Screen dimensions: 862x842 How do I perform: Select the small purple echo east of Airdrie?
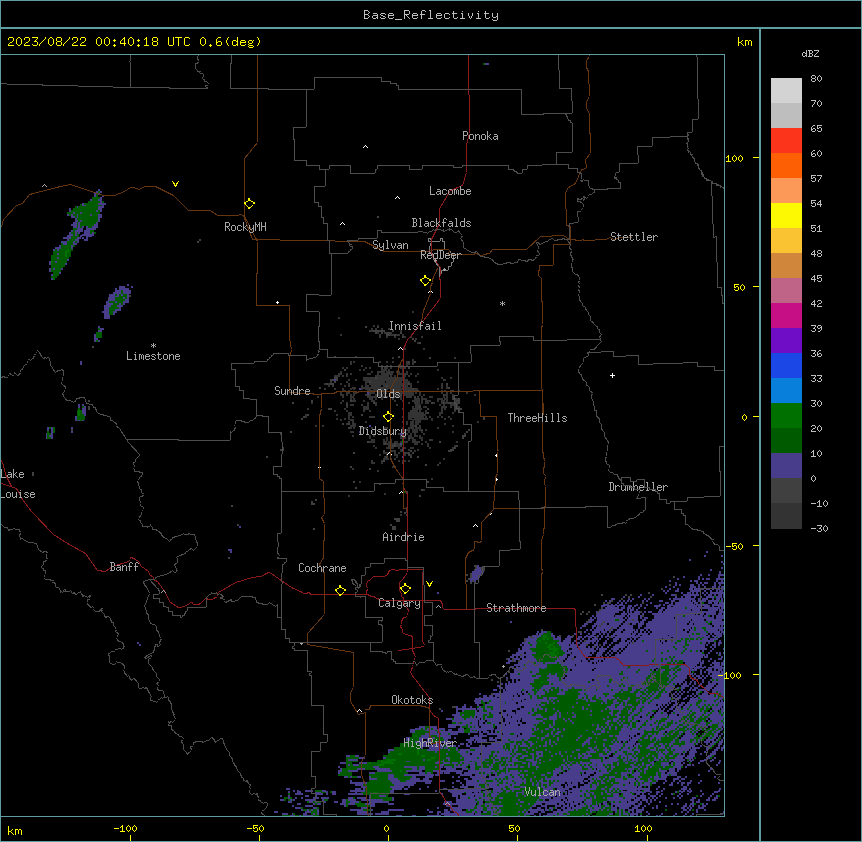(476, 574)
